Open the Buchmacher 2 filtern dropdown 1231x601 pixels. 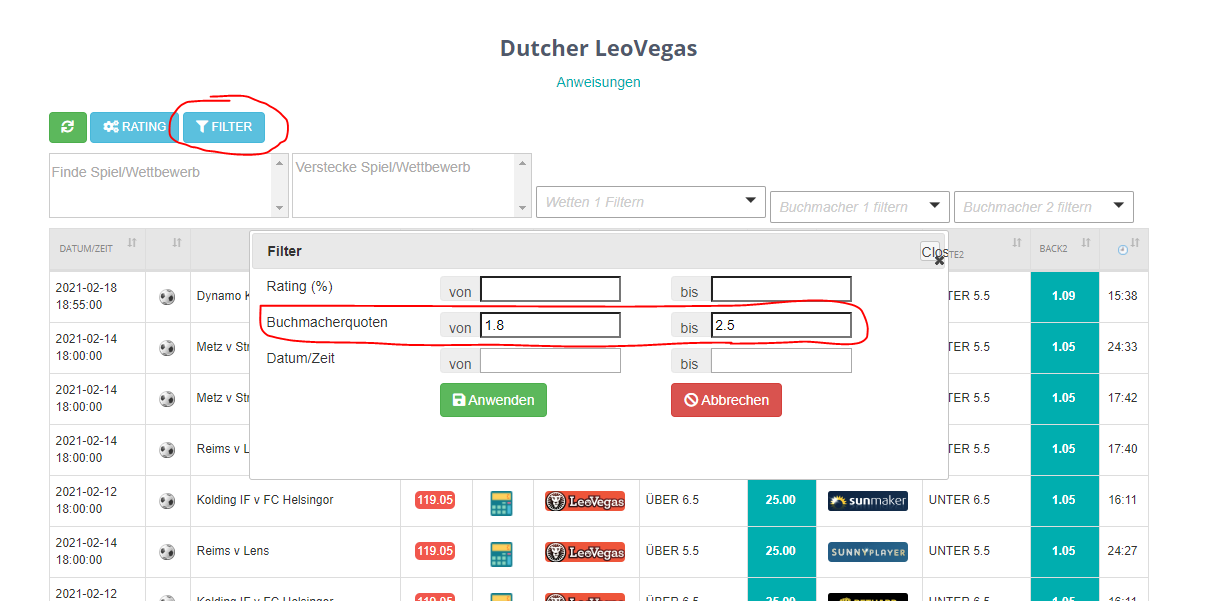1043,207
